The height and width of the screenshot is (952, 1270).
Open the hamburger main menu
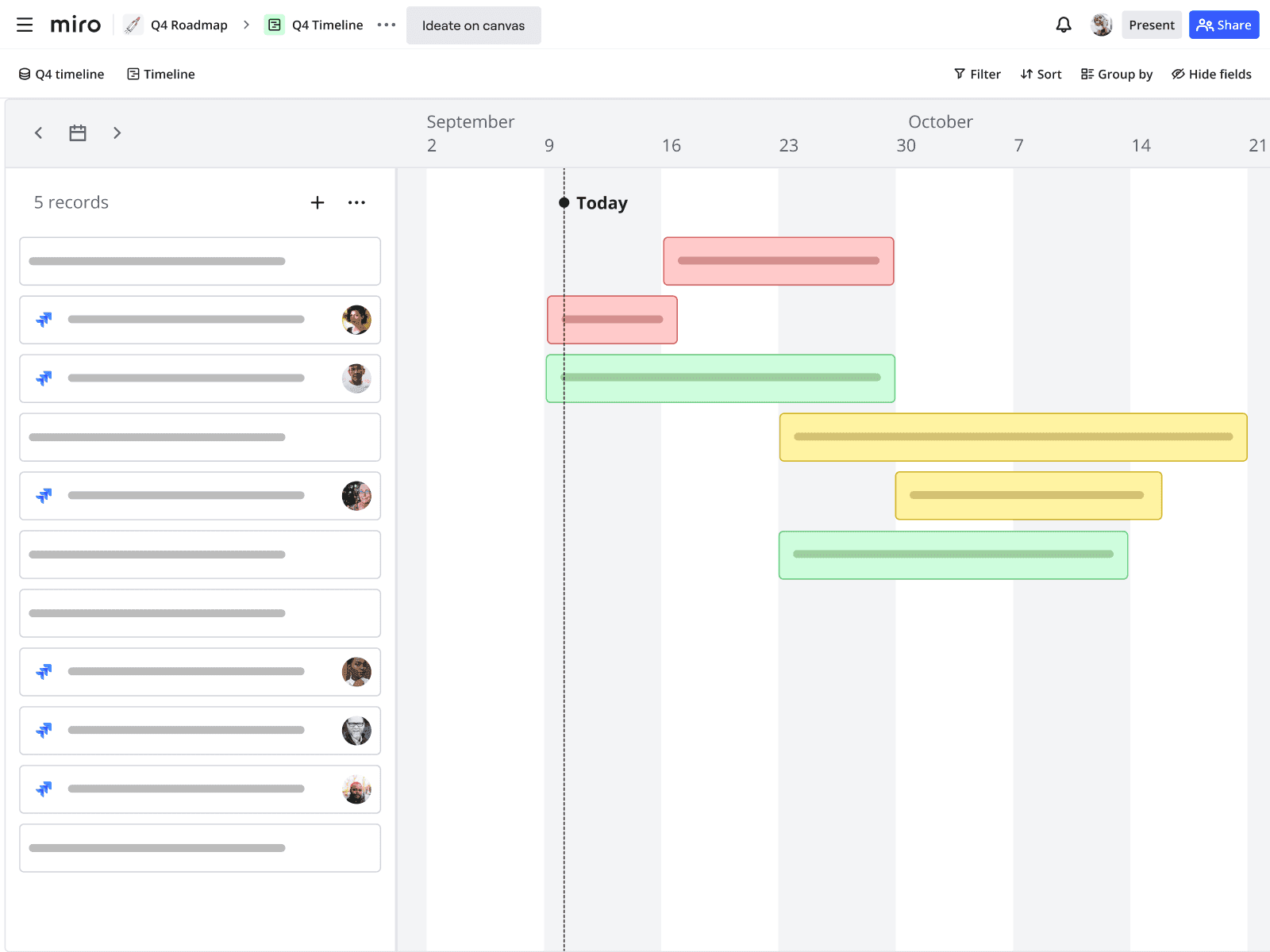tap(25, 25)
